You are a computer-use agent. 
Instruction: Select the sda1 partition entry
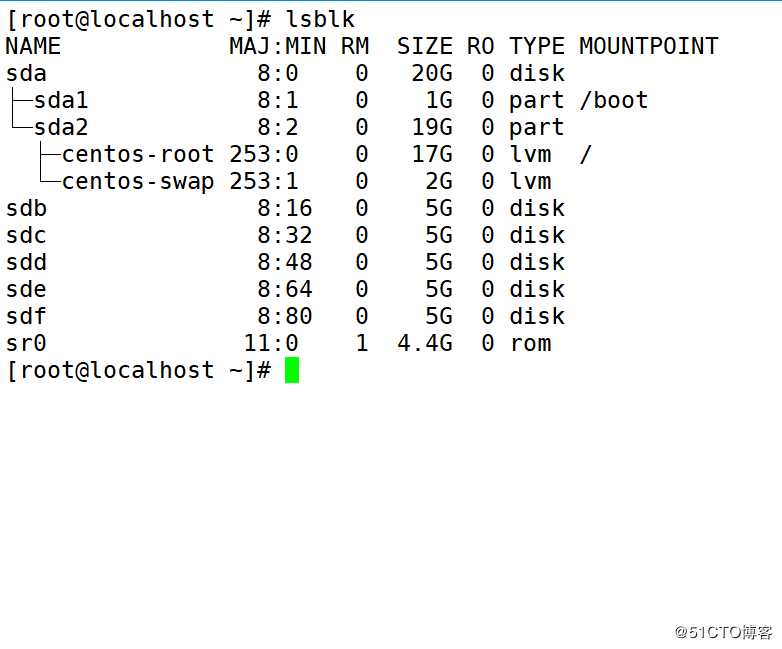[61, 100]
